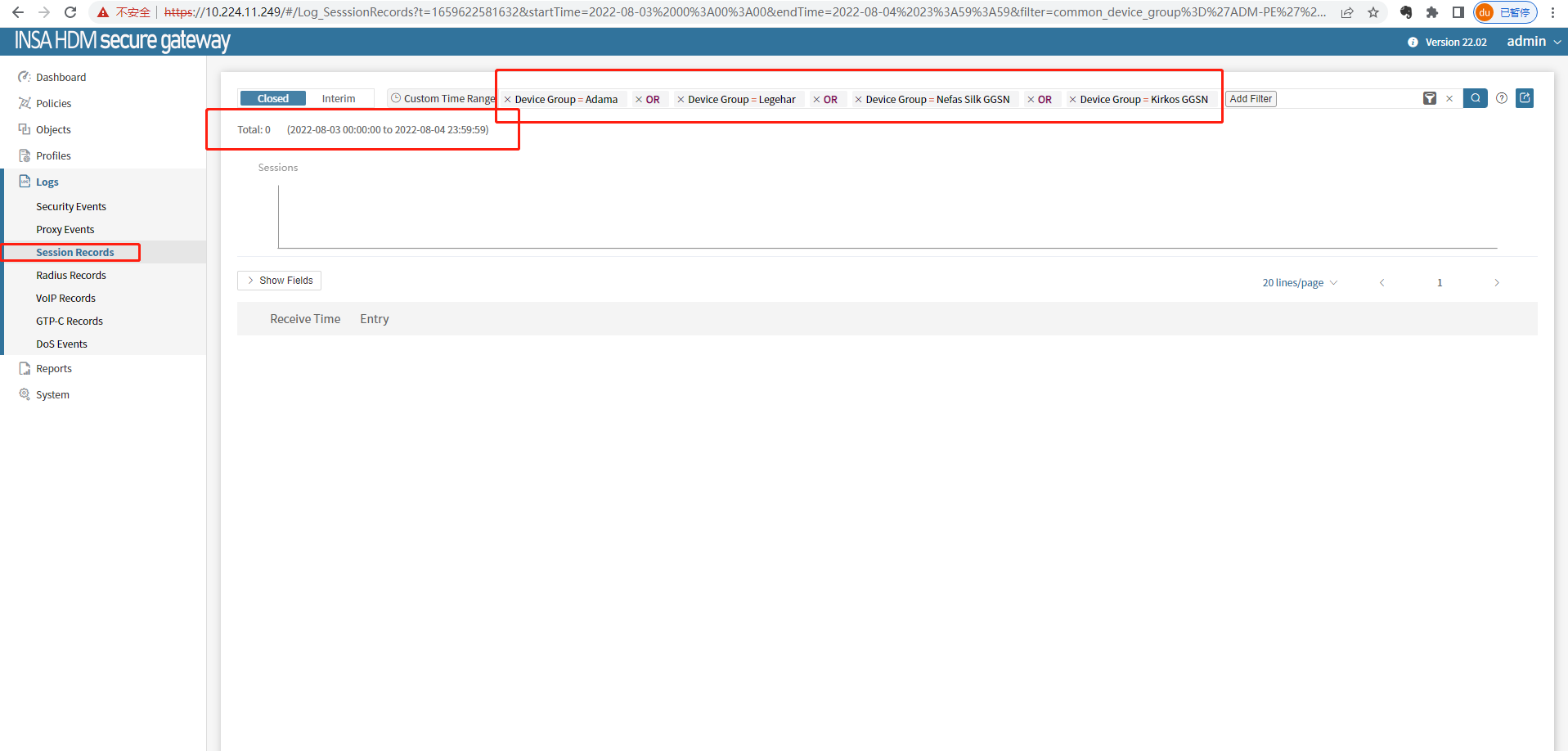Click the search magnifier button
The width and height of the screenshot is (1568, 751).
(x=1475, y=98)
